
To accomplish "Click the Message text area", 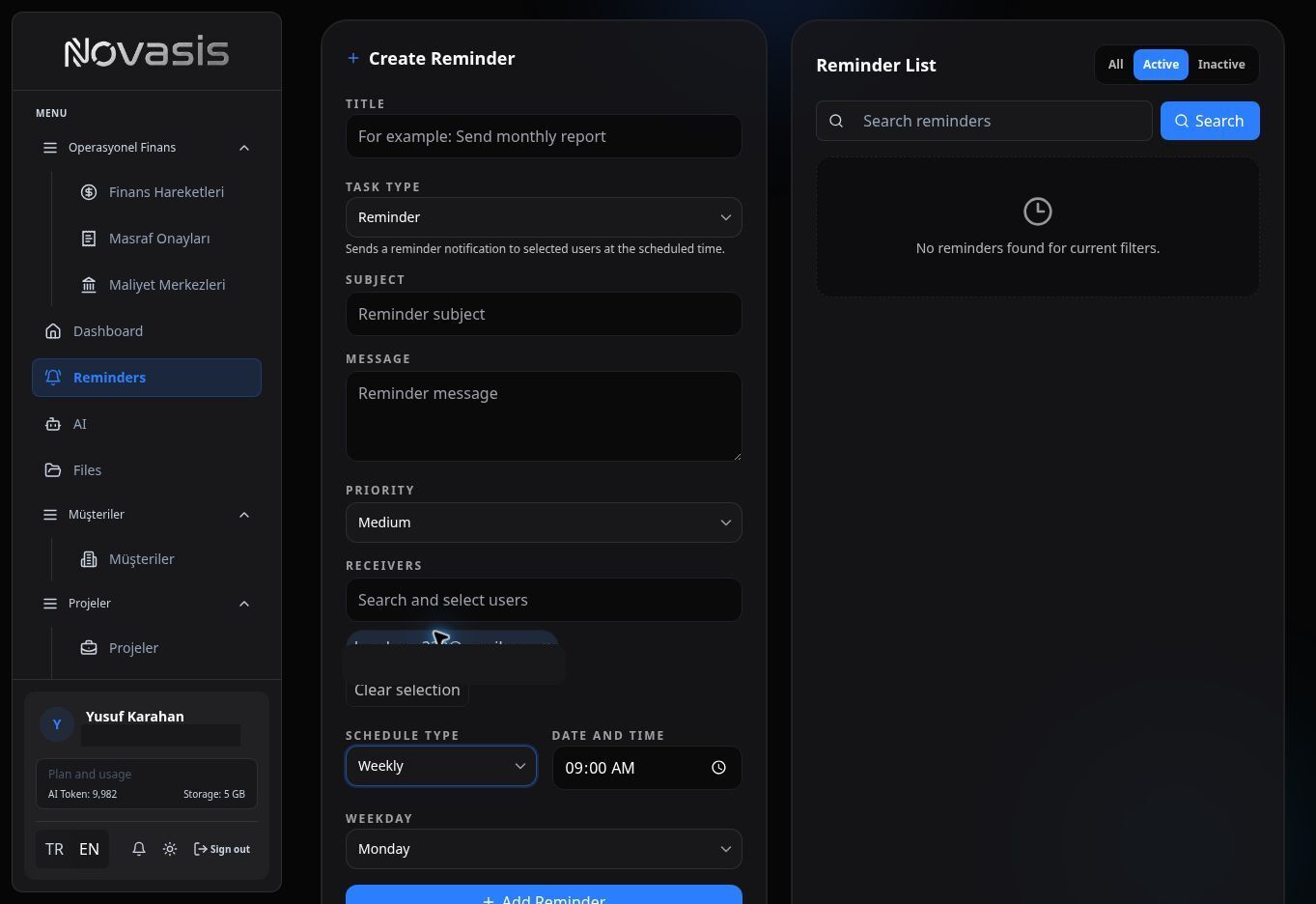I will tap(544, 416).
